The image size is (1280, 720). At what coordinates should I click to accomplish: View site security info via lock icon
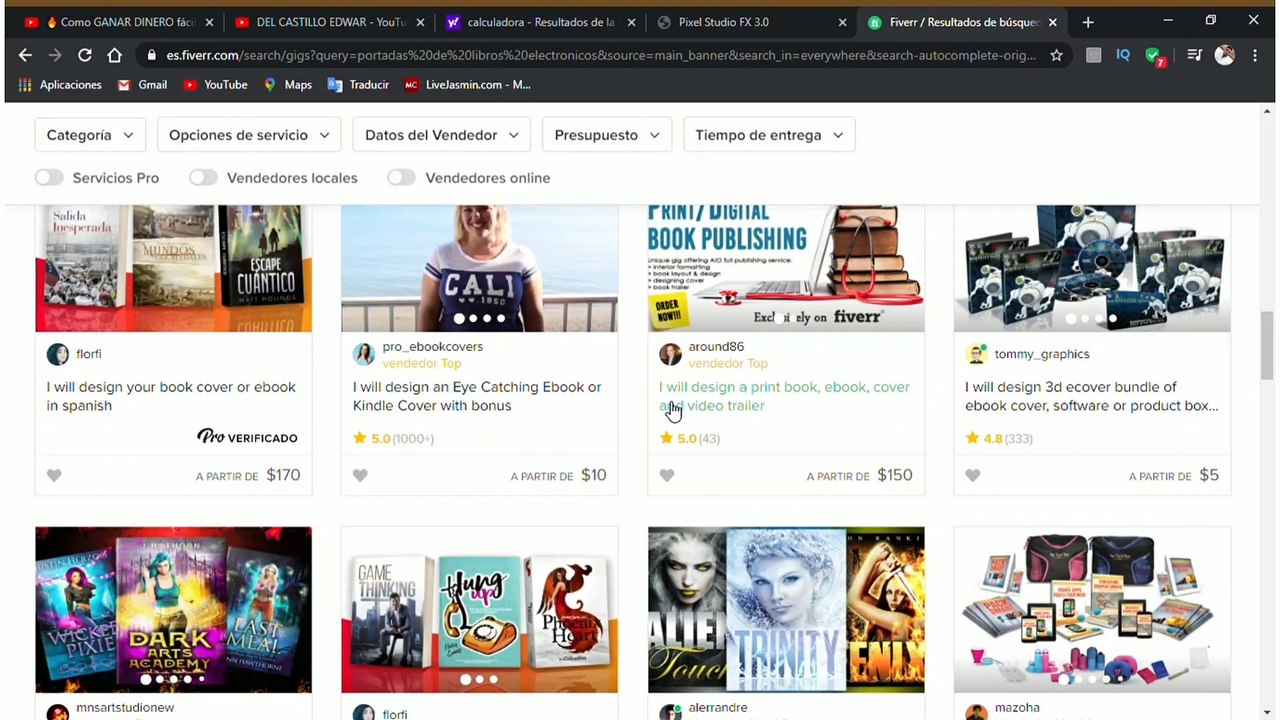tap(151, 55)
